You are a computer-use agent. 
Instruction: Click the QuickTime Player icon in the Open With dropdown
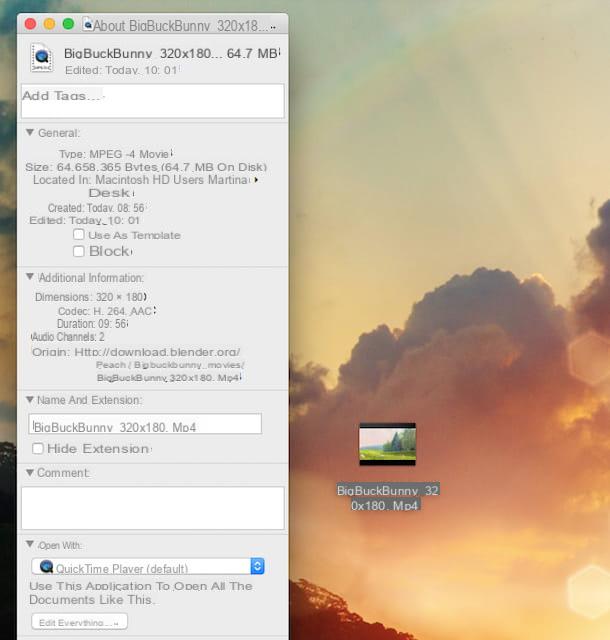point(47,567)
